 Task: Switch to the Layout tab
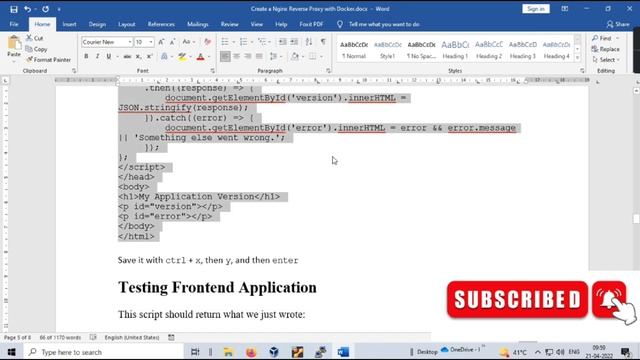(127, 24)
